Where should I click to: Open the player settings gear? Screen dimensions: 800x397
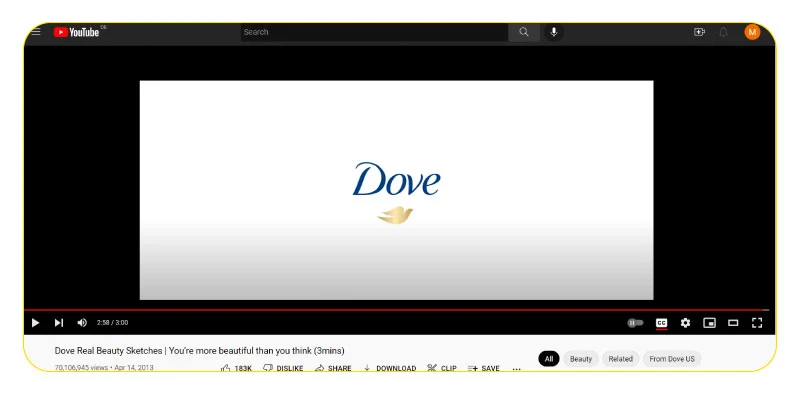685,322
